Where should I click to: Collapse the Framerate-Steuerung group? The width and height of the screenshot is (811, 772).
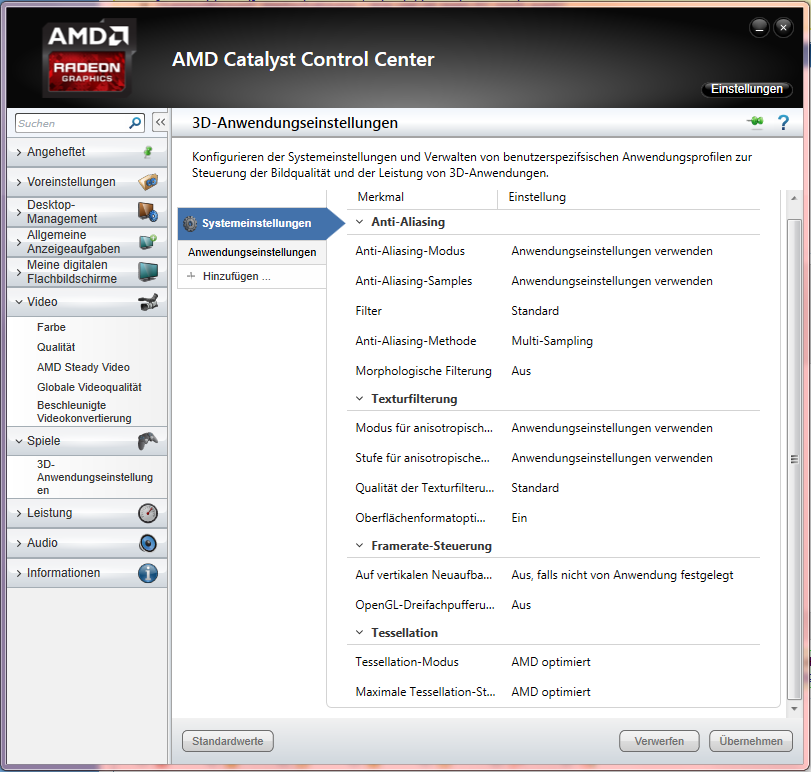coord(359,546)
